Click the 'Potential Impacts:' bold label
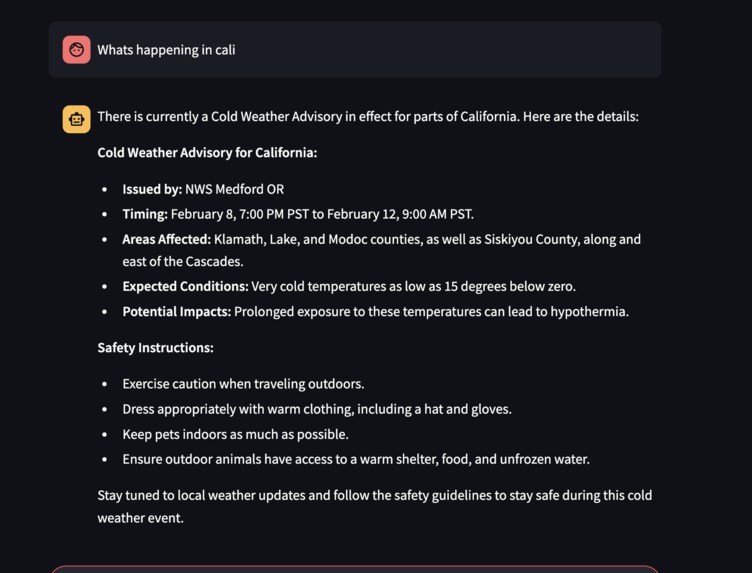752x573 pixels. tap(176, 312)
